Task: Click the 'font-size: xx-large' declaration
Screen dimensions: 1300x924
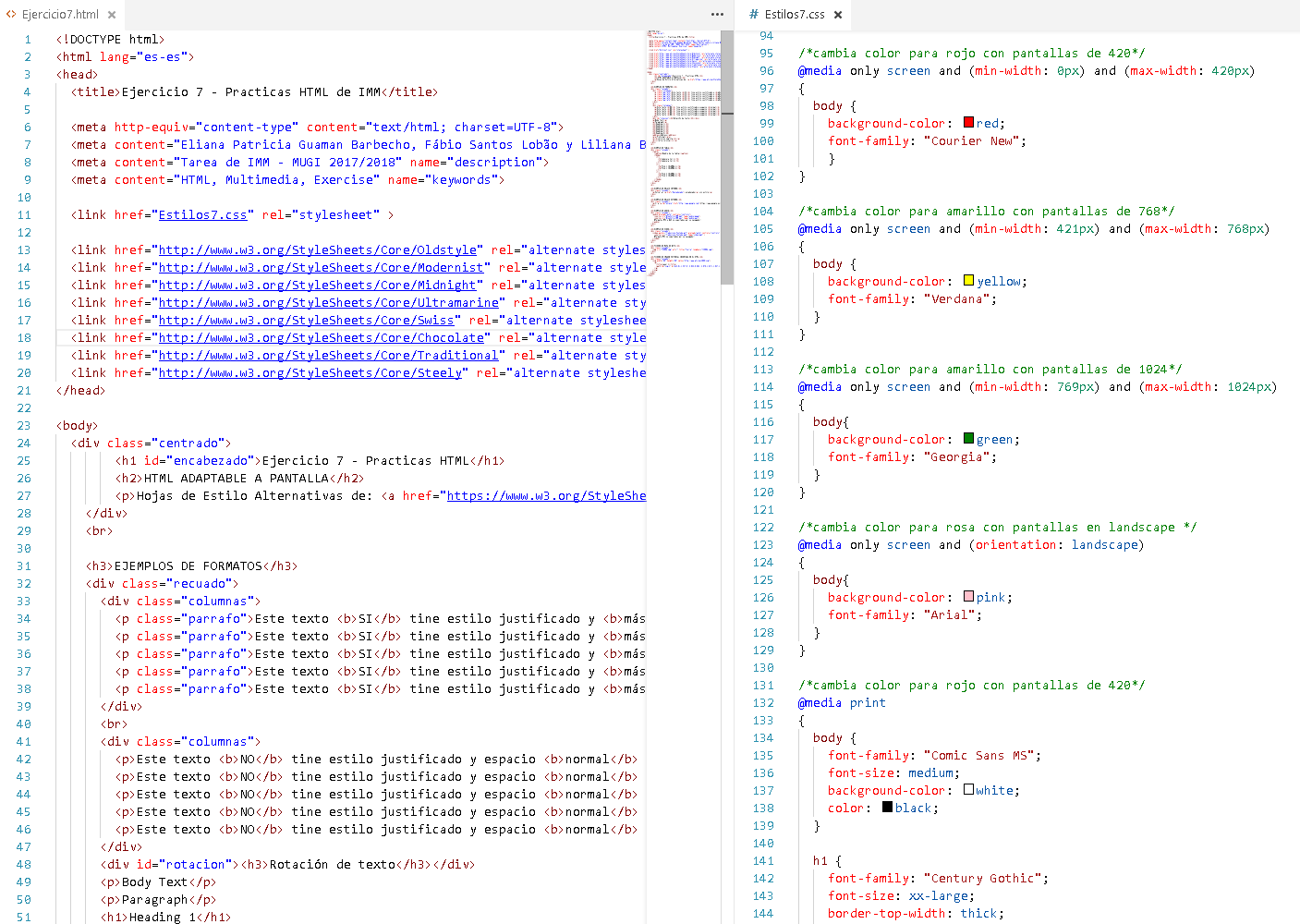Action: tap(901, 896)
